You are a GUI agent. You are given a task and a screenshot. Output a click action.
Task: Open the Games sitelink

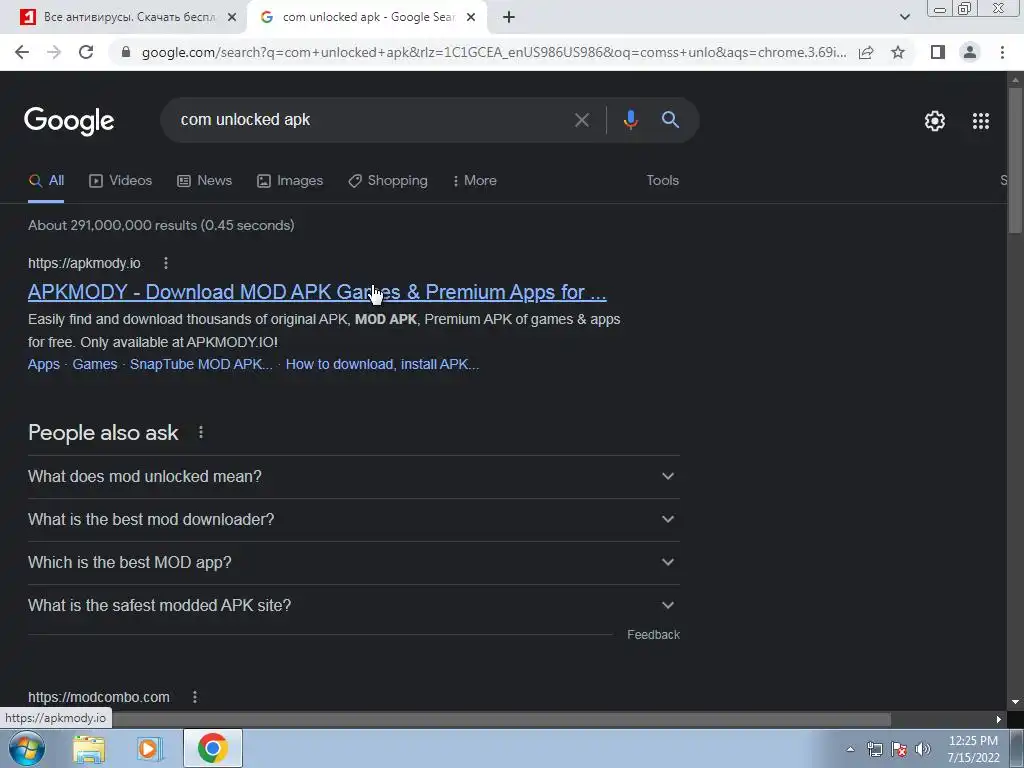95,364
